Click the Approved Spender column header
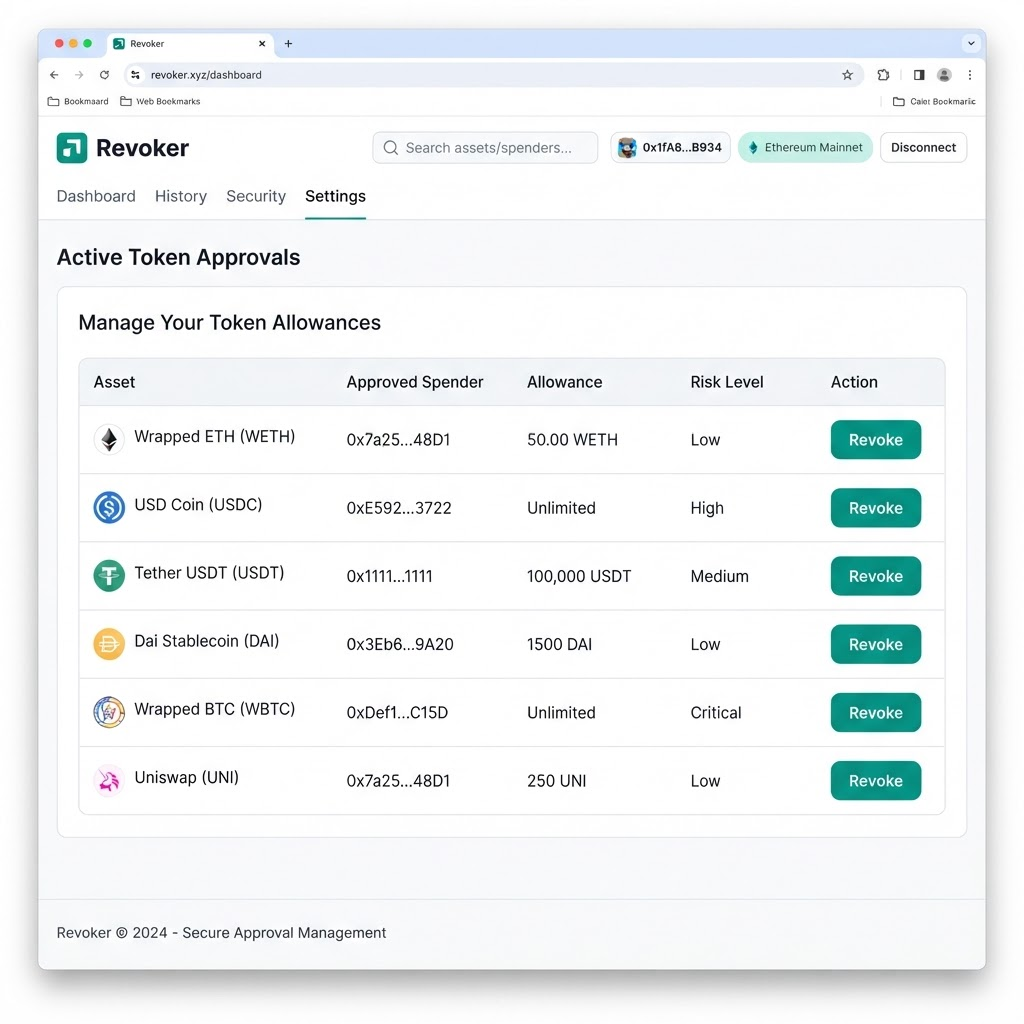1024x1024 pixels. coord(415,382)
